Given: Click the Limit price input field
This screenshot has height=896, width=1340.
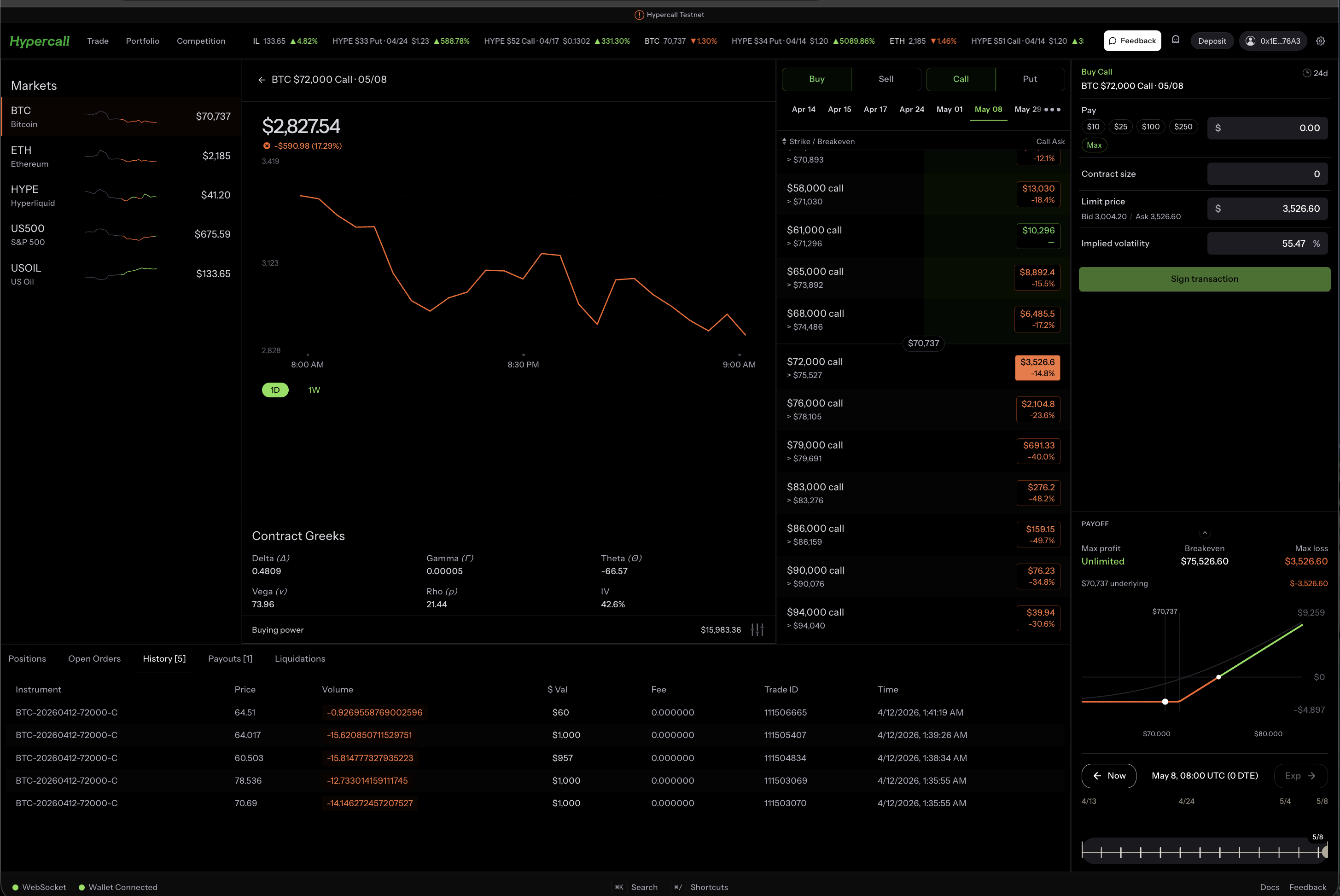Looking at the screenshot, I should tap(1267, 209).
